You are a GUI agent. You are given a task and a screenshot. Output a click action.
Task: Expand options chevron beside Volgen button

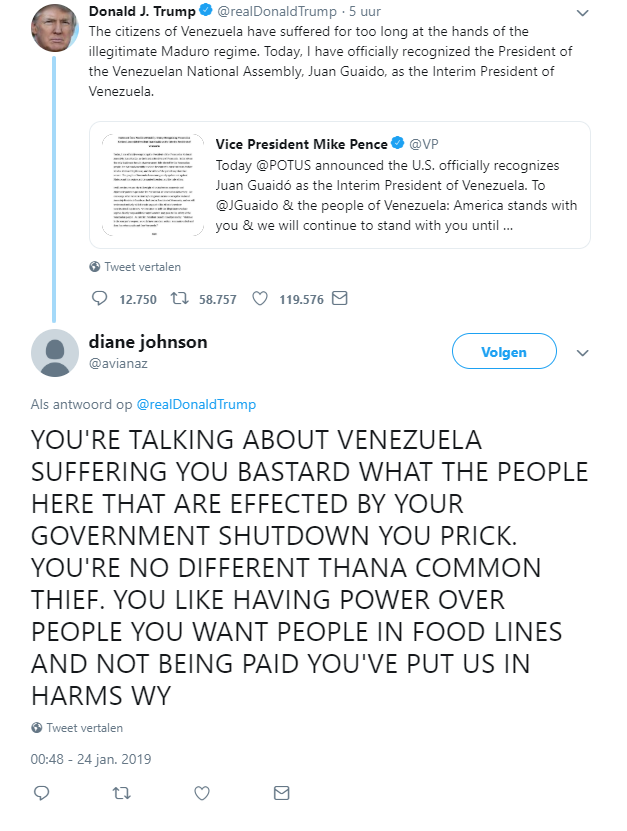582,353
